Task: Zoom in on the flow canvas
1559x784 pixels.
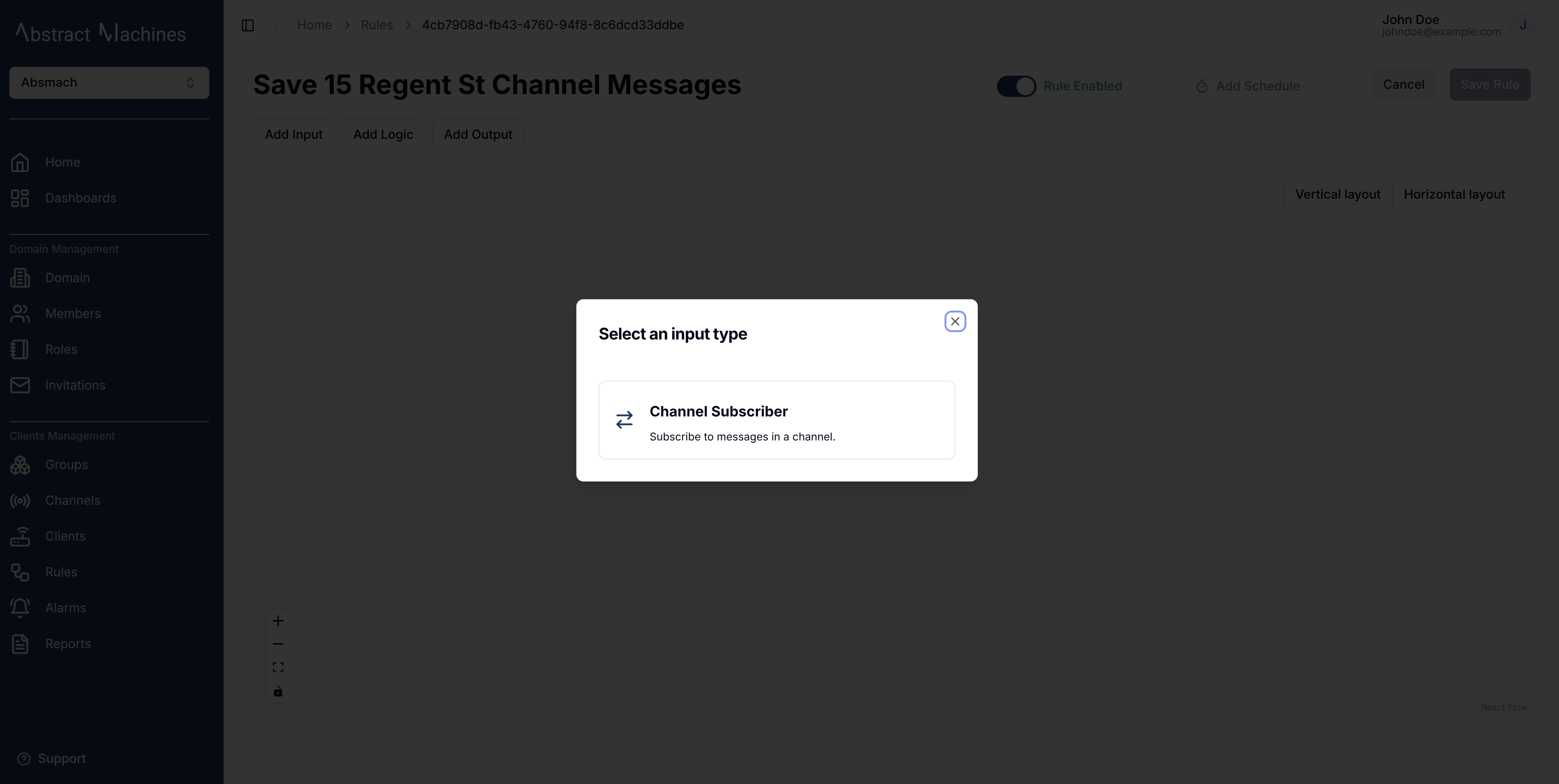Action: tap(278, 621)
